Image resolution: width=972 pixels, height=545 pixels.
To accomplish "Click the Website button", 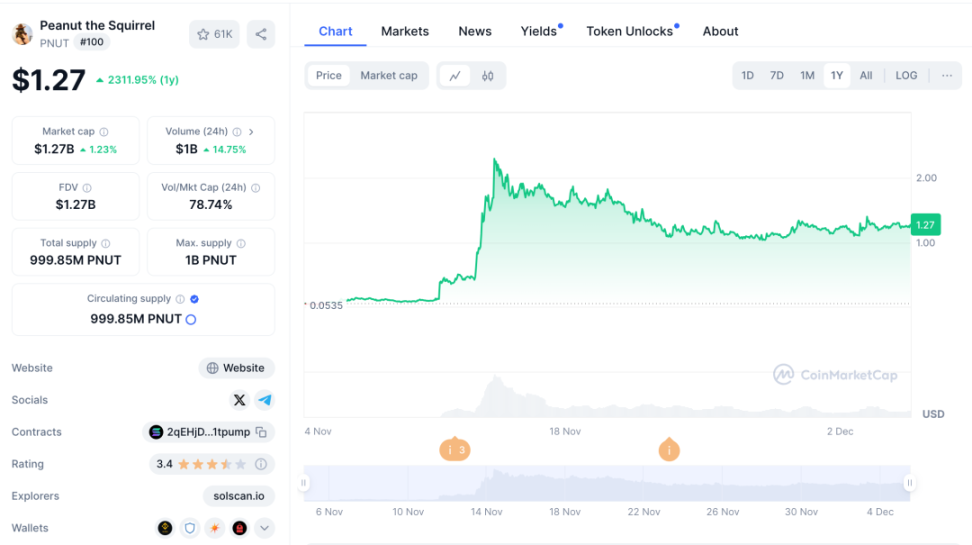I will (236, 368).
